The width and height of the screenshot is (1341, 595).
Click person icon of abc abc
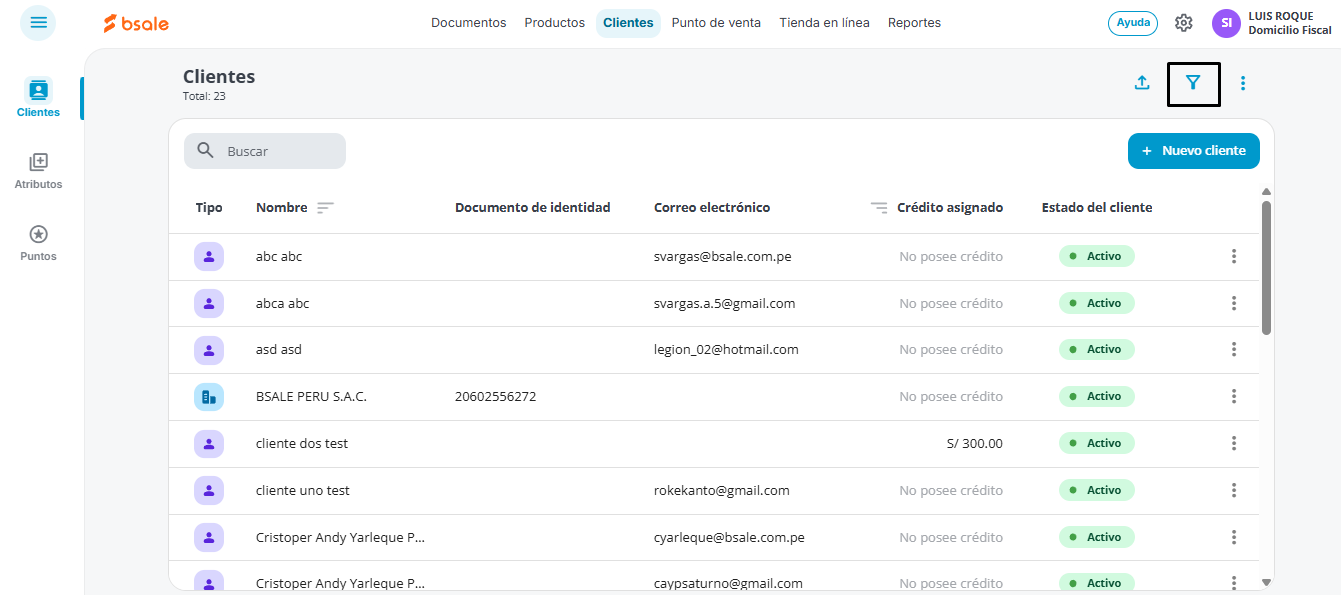click(x=208, y=256)
